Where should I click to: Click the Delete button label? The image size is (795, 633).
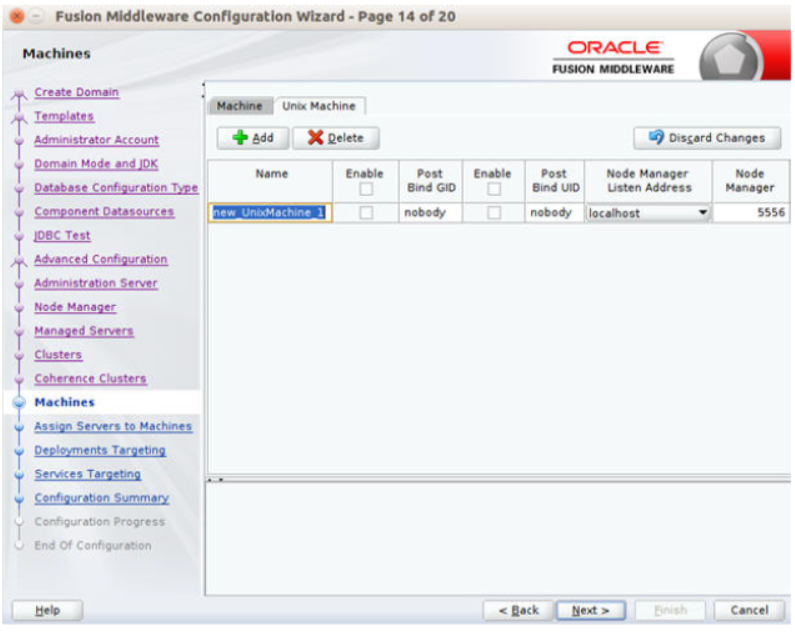[345, 138]
